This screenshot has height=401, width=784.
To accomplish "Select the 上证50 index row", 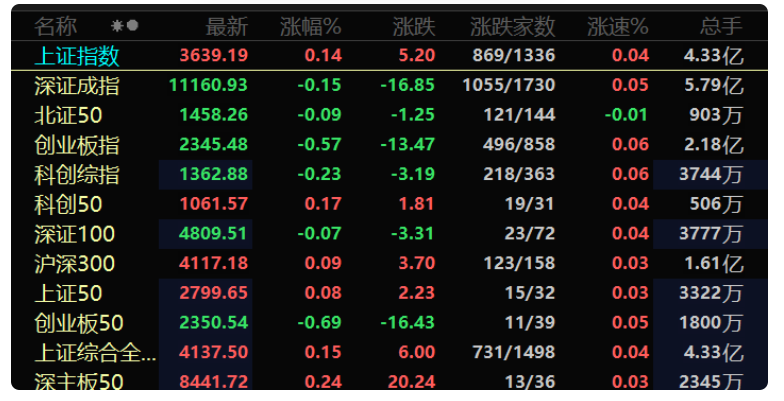I will (x=389, y=293).
